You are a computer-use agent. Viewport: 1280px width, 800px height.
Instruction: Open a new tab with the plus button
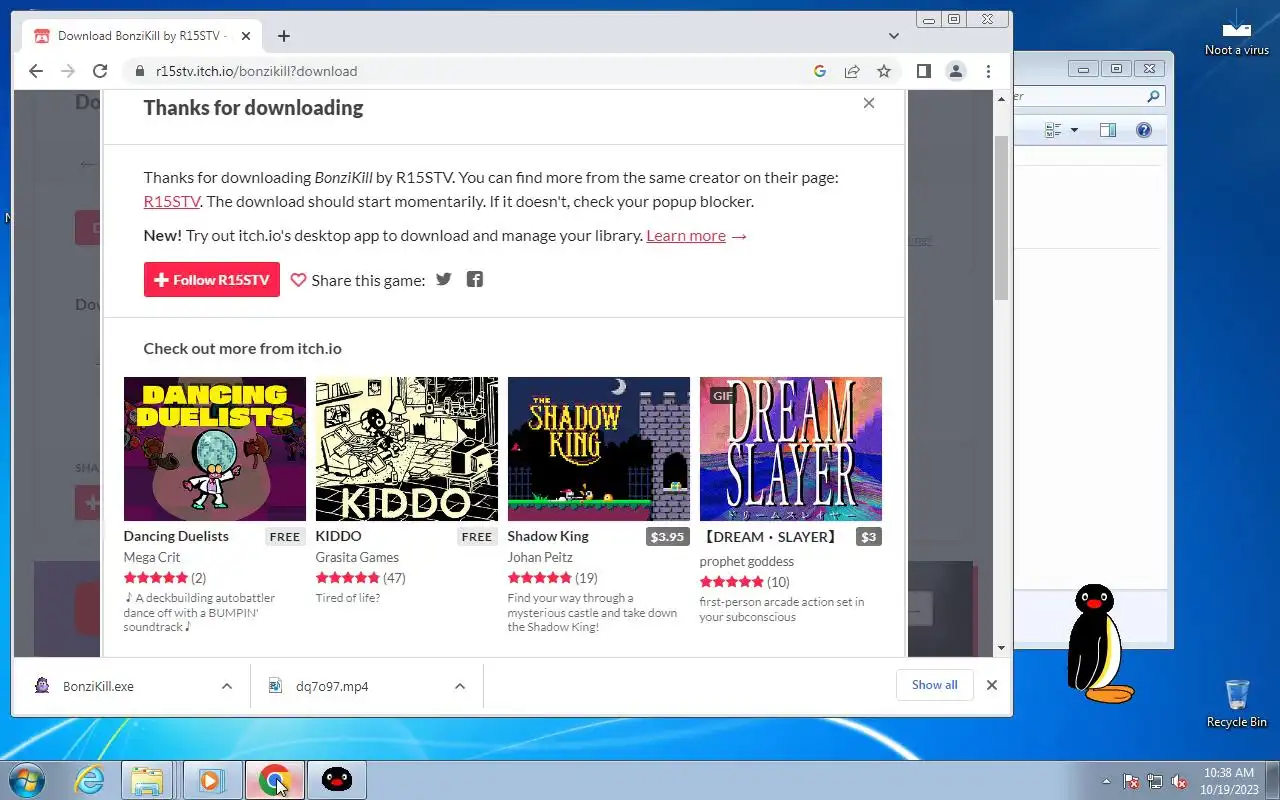coord(284,36)
